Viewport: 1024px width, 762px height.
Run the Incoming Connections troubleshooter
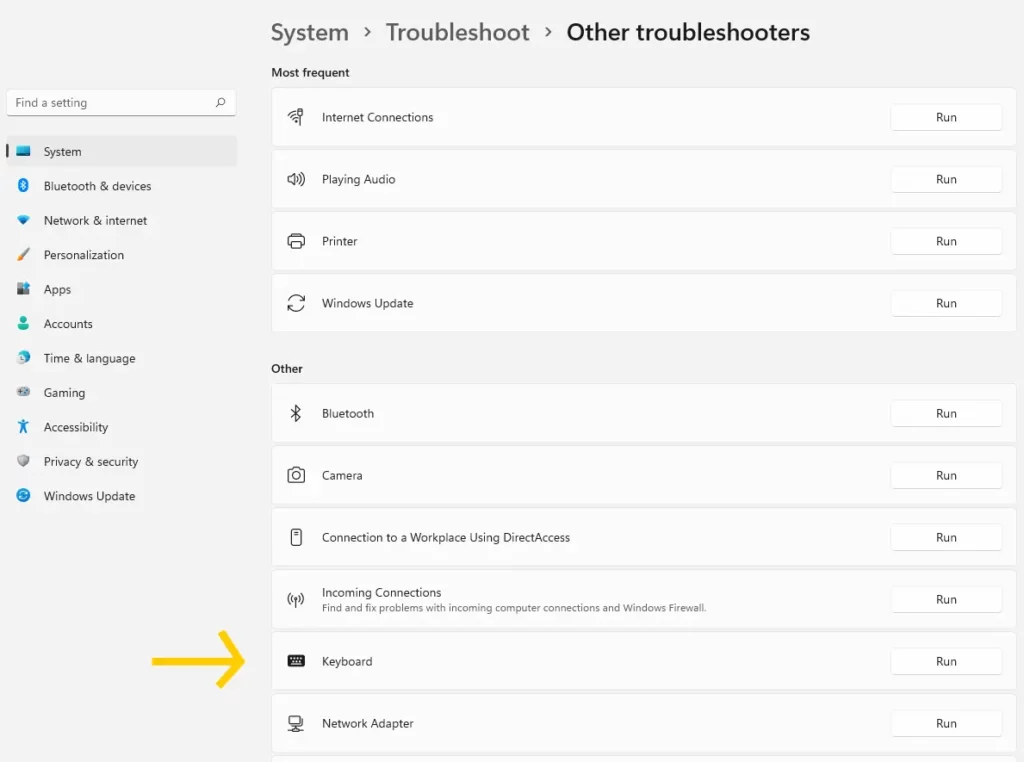pos(946,599)
